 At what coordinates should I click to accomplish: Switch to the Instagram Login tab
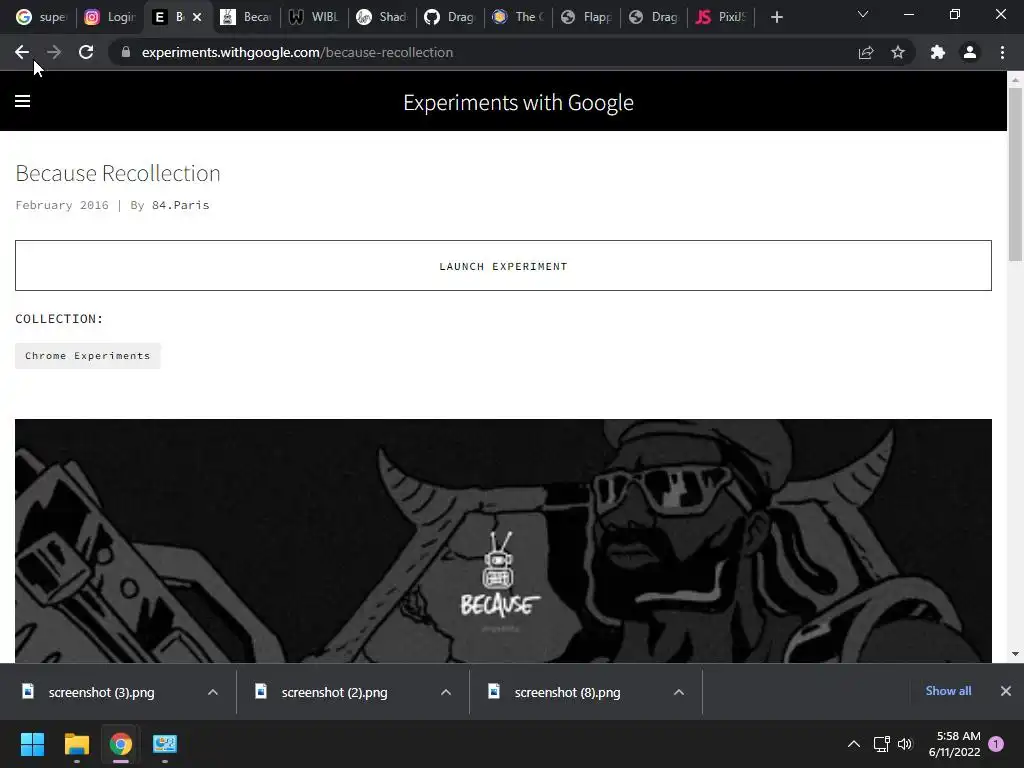tap(110, 17)
